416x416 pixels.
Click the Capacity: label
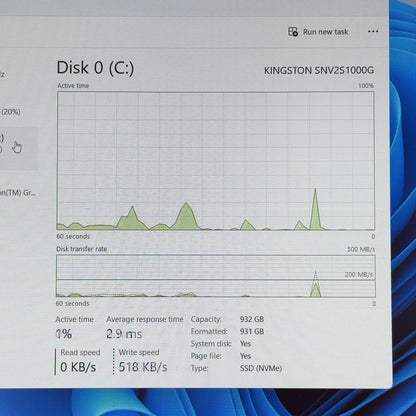[x=206, y=319]
